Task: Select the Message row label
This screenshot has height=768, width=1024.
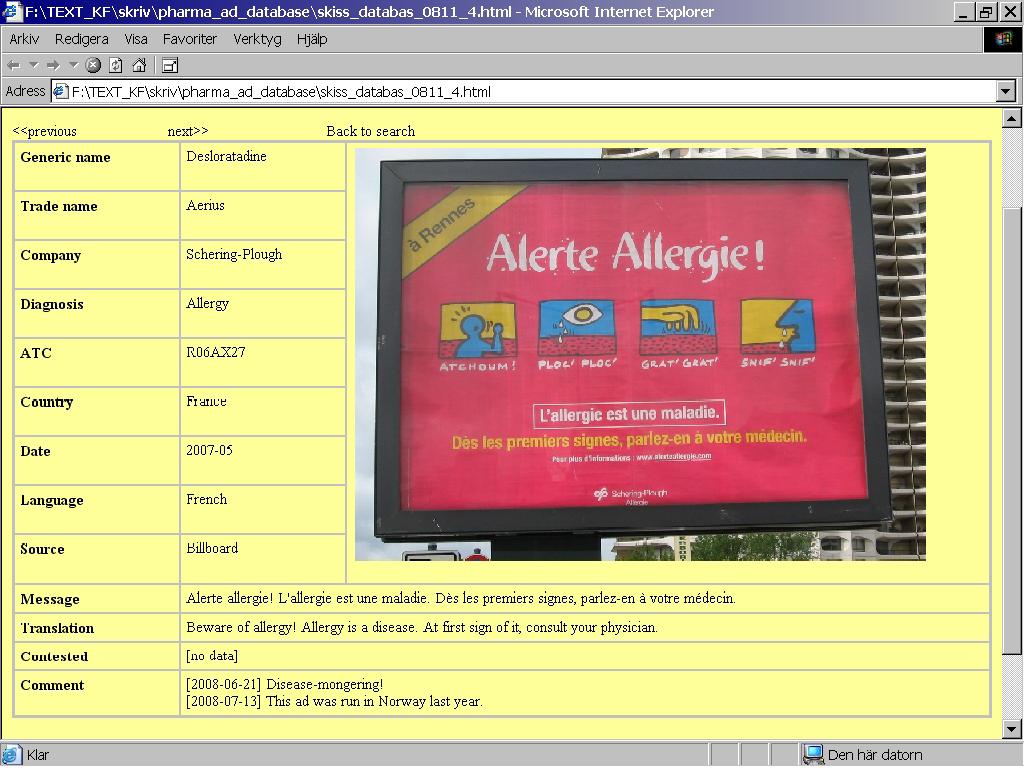Action: (50, 600)
